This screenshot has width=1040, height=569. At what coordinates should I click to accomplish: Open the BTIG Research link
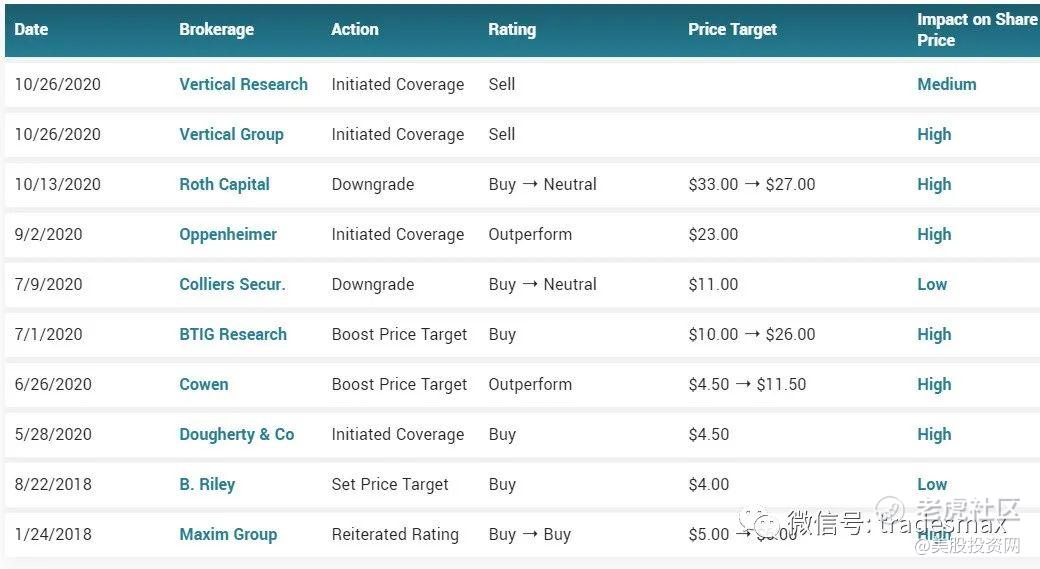pyautogui.click(x=233, y=334)
